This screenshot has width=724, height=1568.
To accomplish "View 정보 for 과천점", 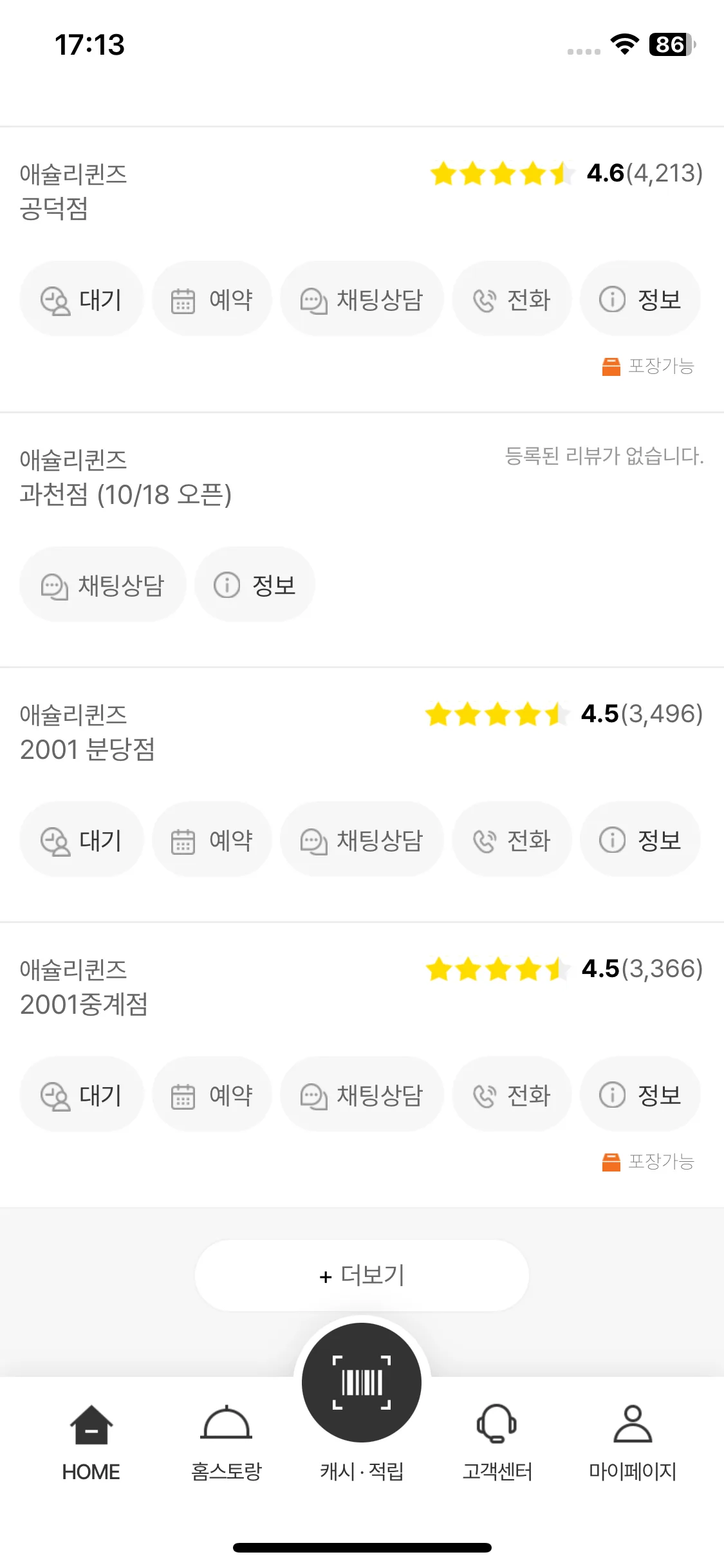I will [x=255, y=584].
